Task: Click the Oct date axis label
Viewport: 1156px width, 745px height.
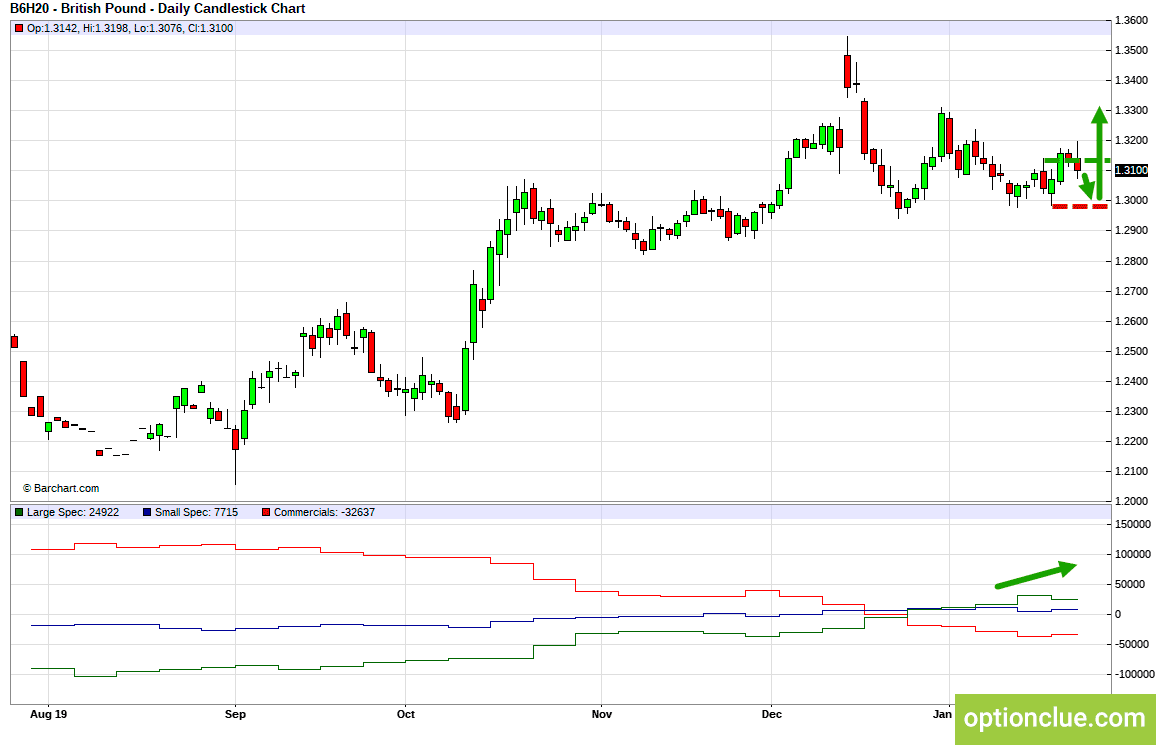Action: (x=405, y=714)
